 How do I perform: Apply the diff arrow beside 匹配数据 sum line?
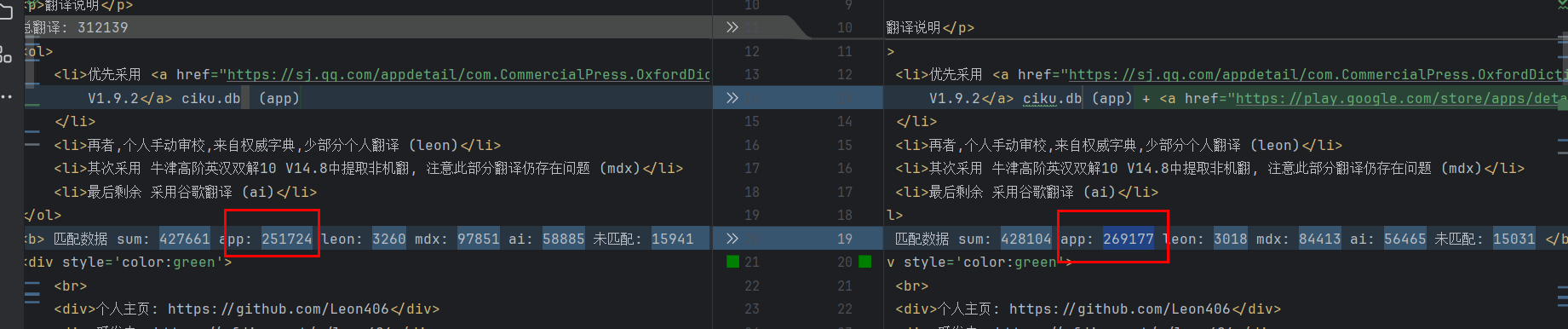(x=732, y=239)
